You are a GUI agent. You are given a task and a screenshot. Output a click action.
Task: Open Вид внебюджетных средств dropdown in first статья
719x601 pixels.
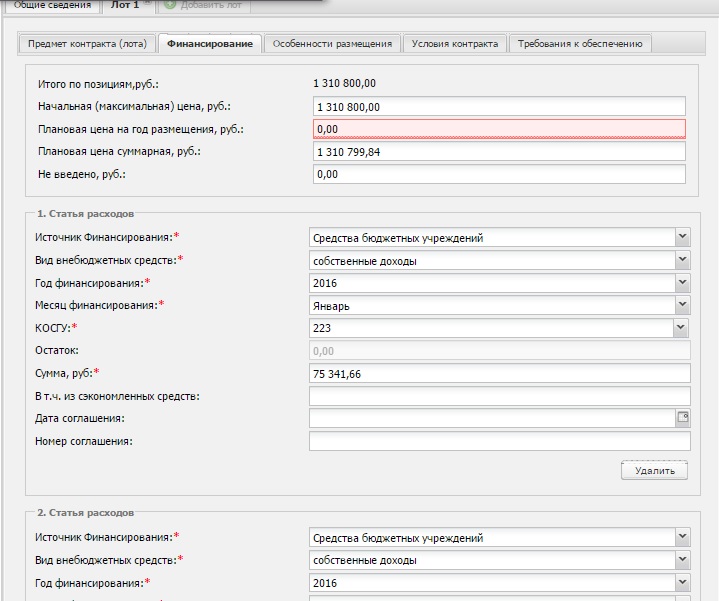coord(682,260)
